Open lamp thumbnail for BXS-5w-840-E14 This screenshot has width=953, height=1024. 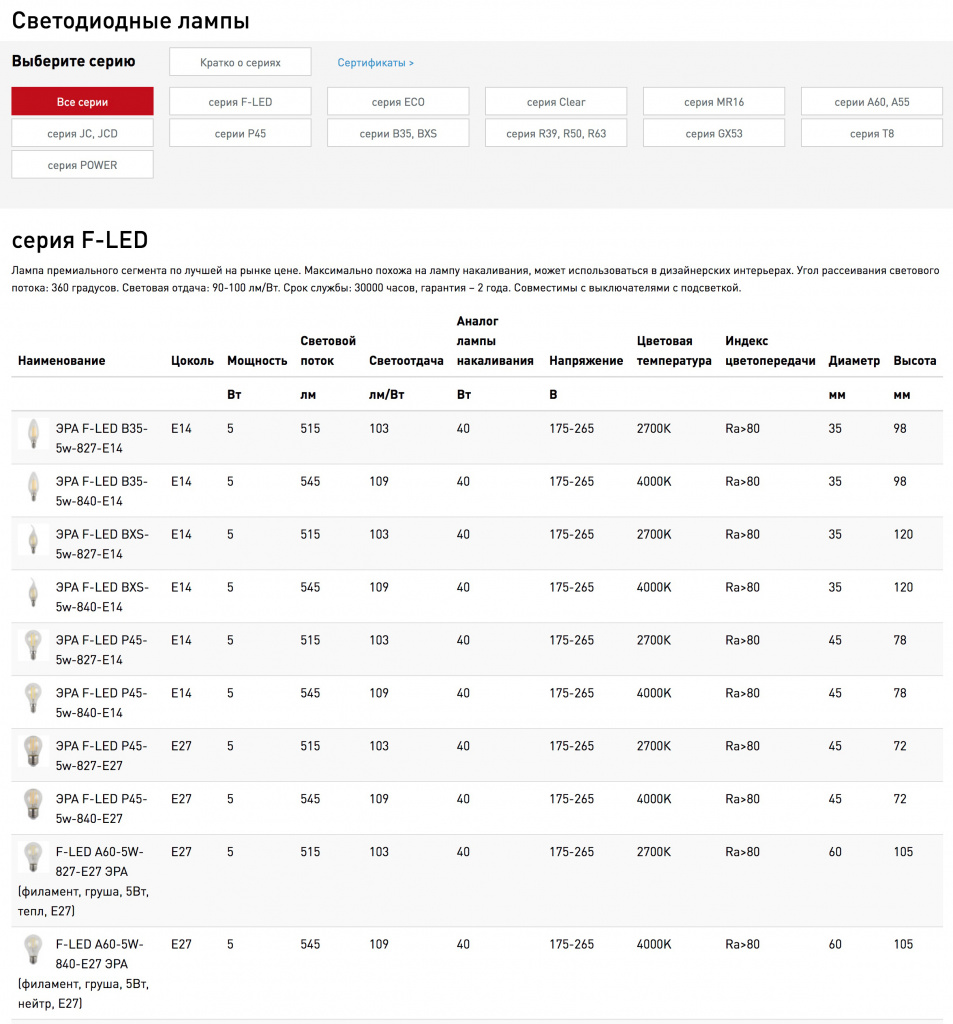33,592
